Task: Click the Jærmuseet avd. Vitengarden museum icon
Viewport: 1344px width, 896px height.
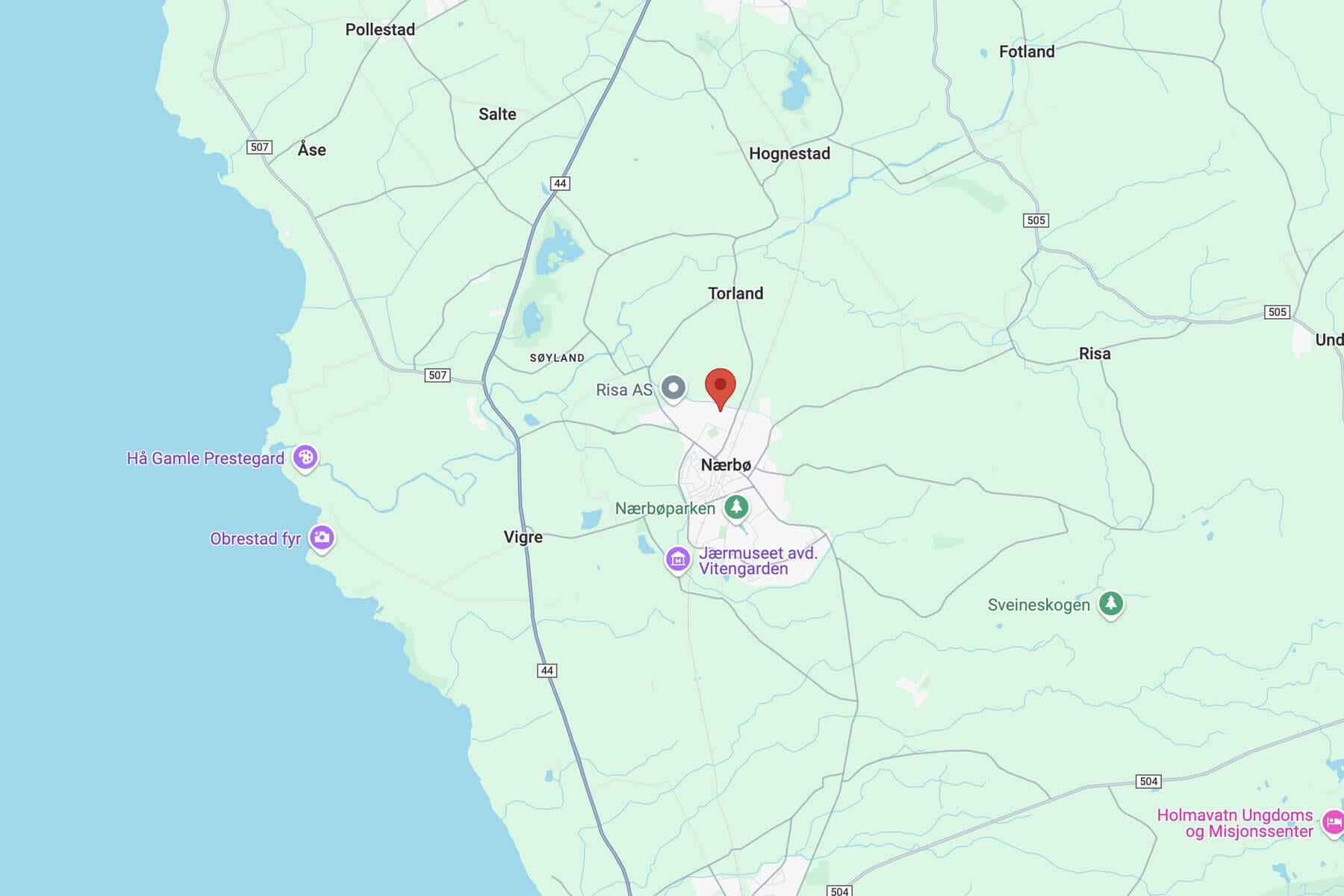Action: tap(678, 559)
